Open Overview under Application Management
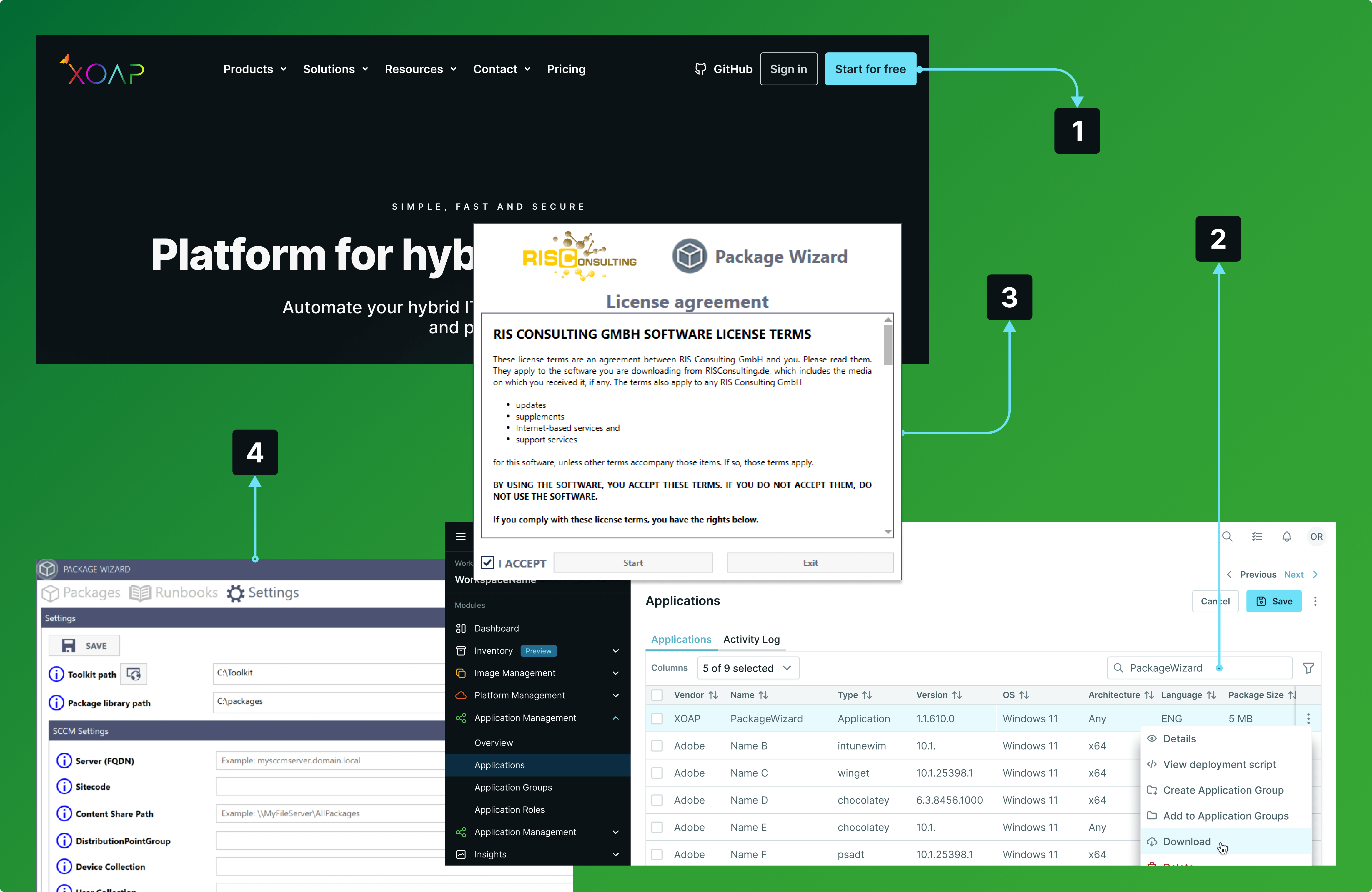1372x892 pixels. [x=494, y=743]
